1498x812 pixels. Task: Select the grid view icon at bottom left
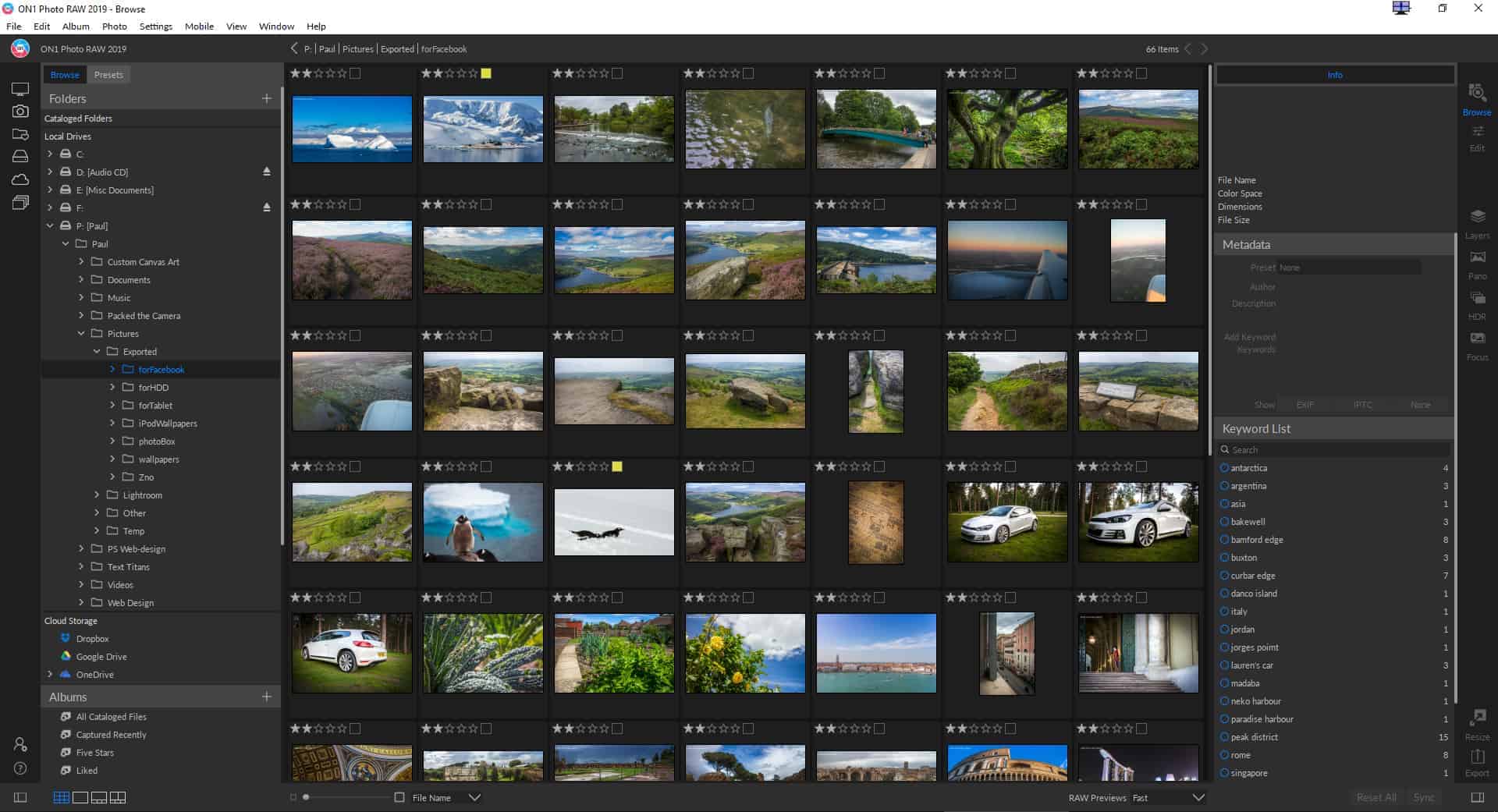[x=61, y=797]
